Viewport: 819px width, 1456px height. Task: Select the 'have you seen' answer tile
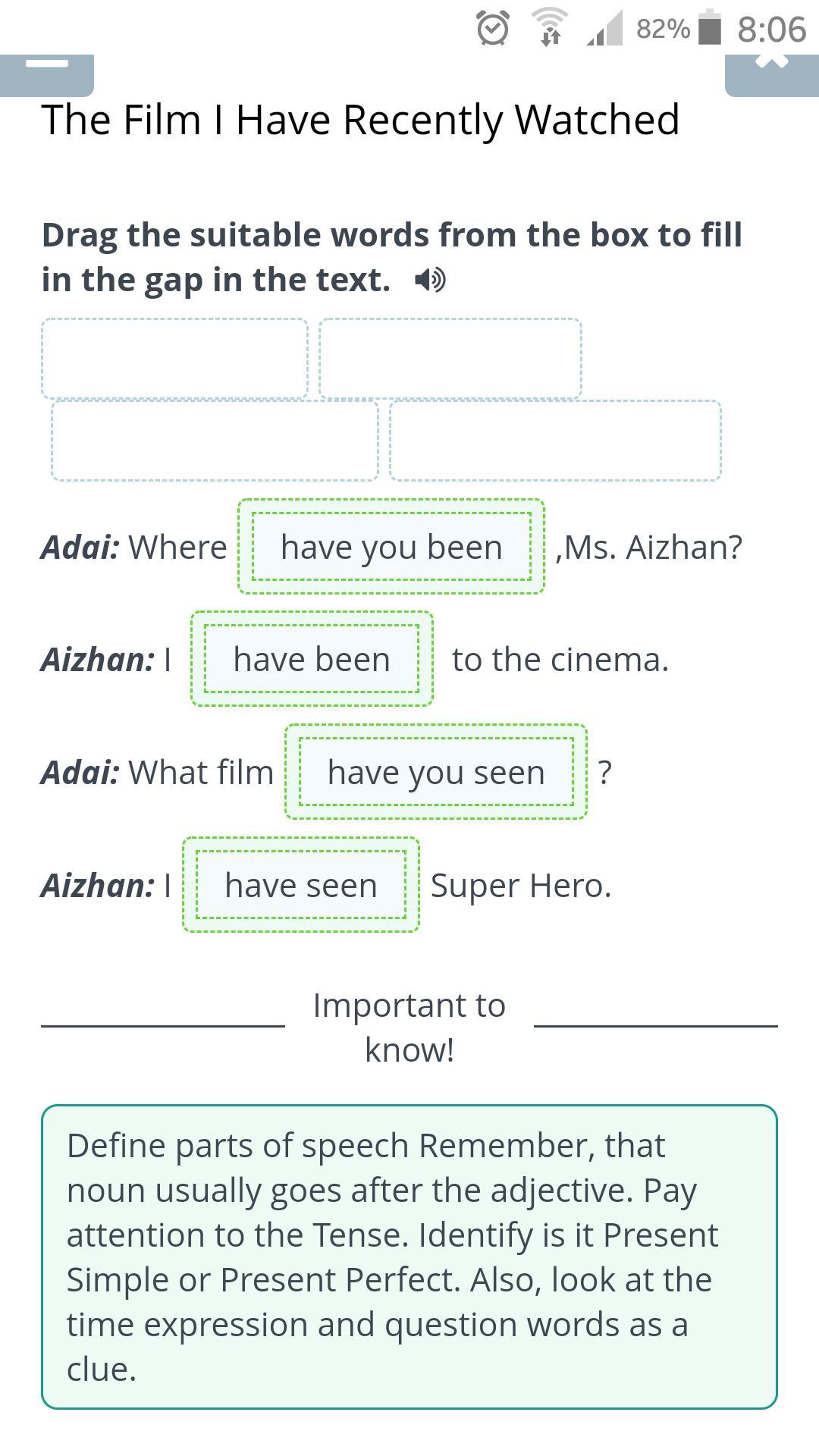point(436,772)
